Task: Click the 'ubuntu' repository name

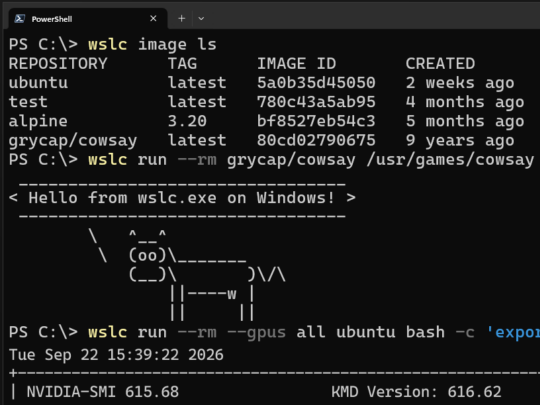Action: [x=38, y=83]
